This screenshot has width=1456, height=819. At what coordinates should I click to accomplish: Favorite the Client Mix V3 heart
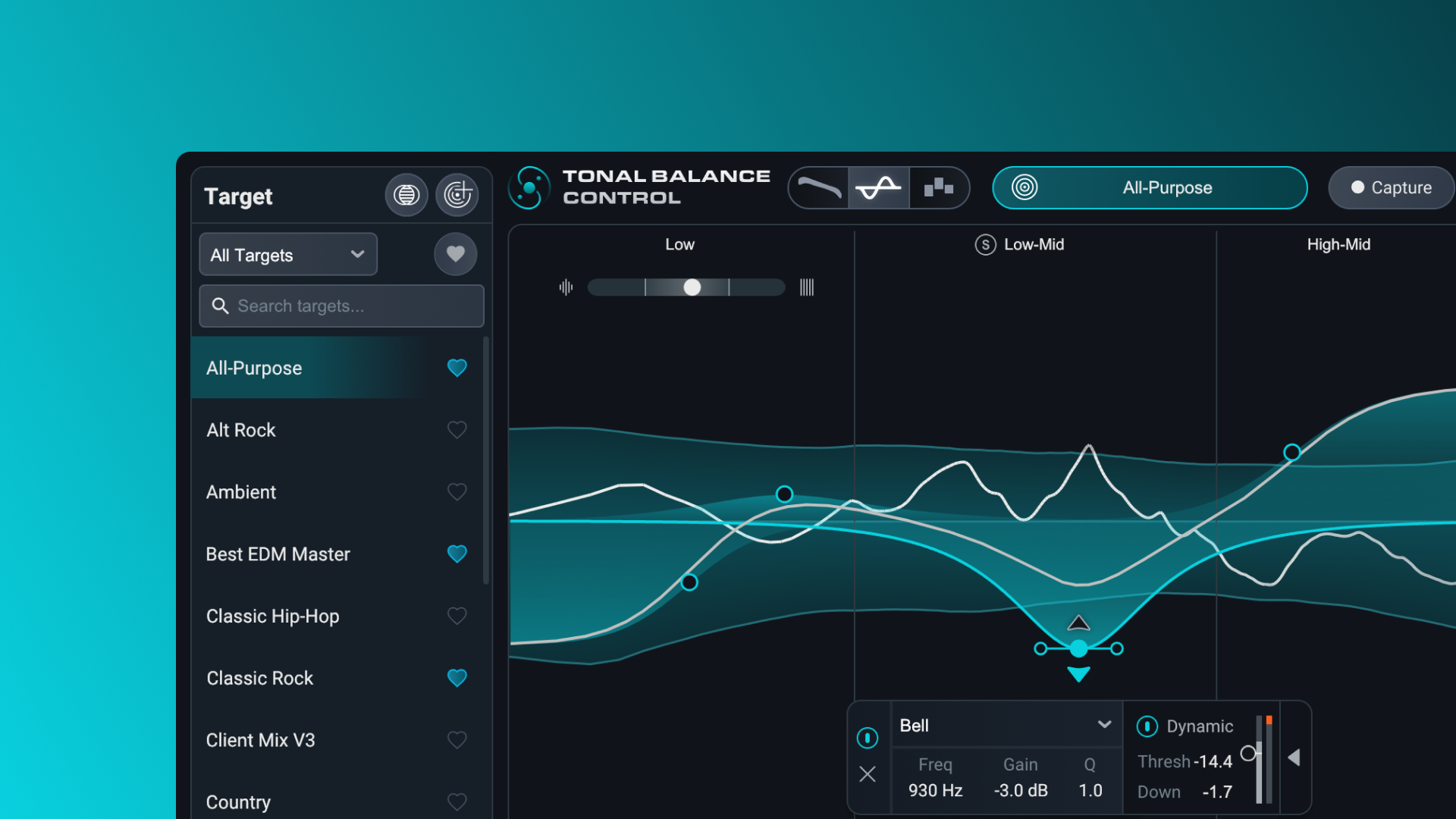457,740
